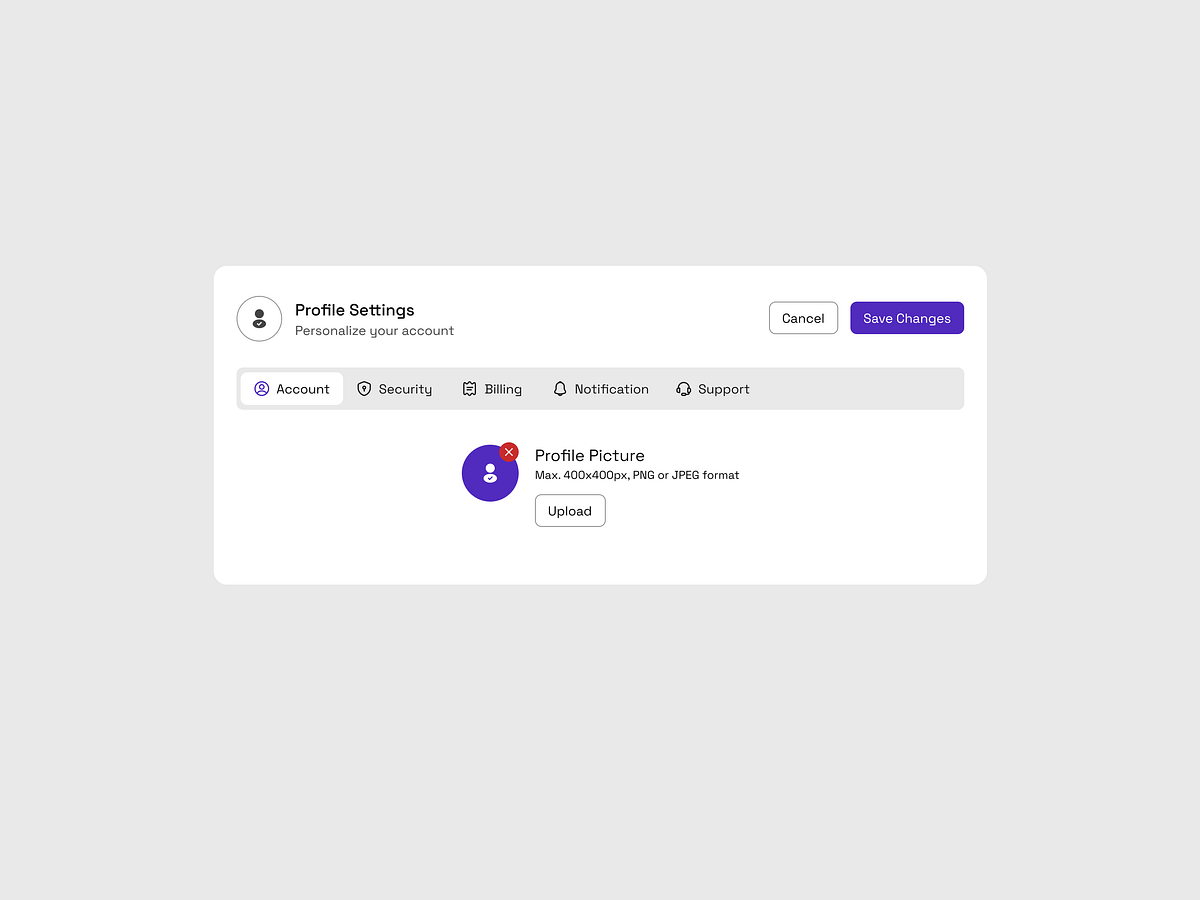Click the Support headset icon
1200x900 pixels.
684,389
